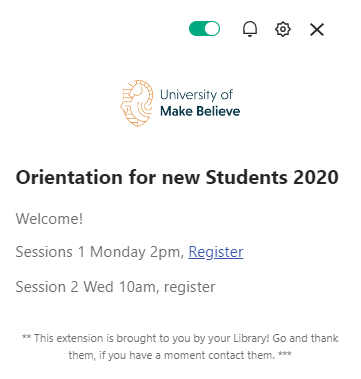Screen dimensions: 361x379
Task: Click the Orientation for new Students heading
Action: coord(177,177)
